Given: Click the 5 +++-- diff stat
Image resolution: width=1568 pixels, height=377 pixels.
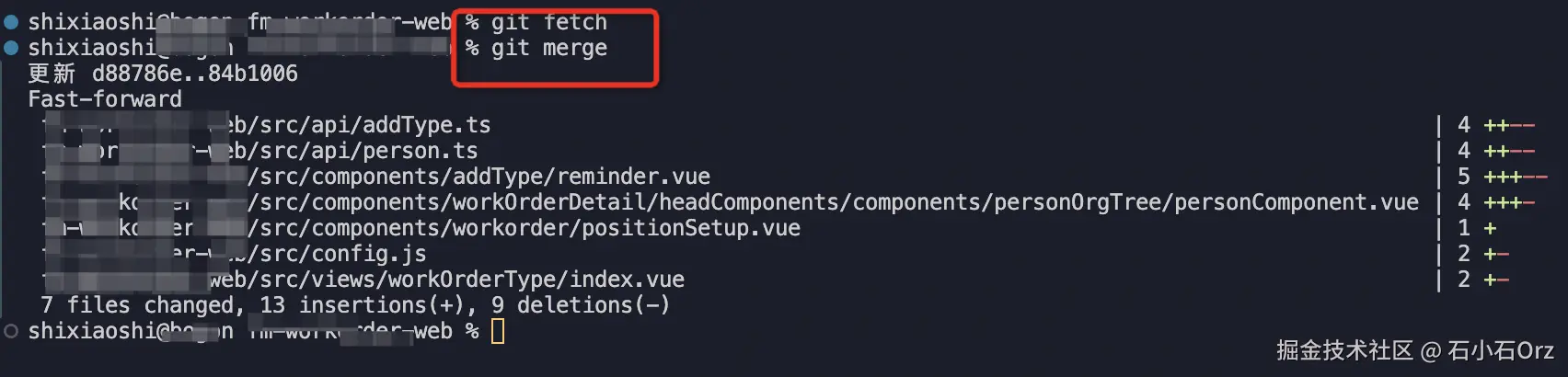Looking at the screenshot, I should pyautogui.click(x=1502, y=177).
